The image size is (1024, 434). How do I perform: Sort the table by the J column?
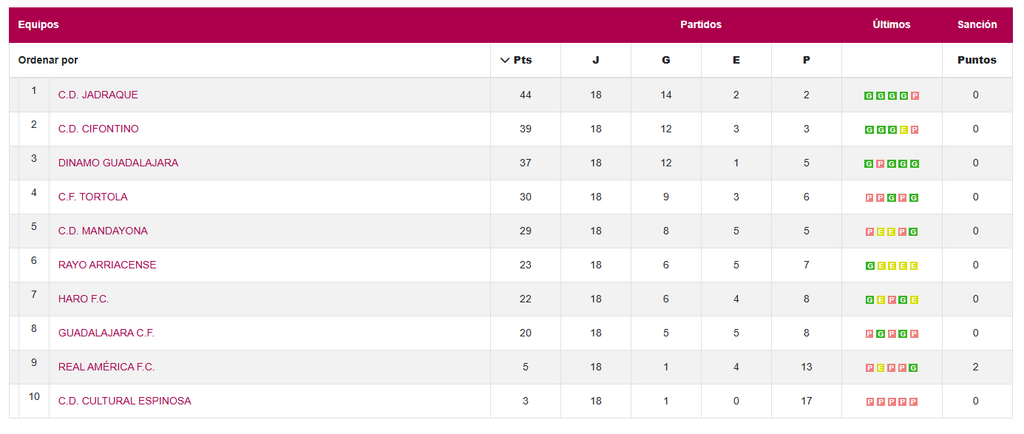coord(596,60)
